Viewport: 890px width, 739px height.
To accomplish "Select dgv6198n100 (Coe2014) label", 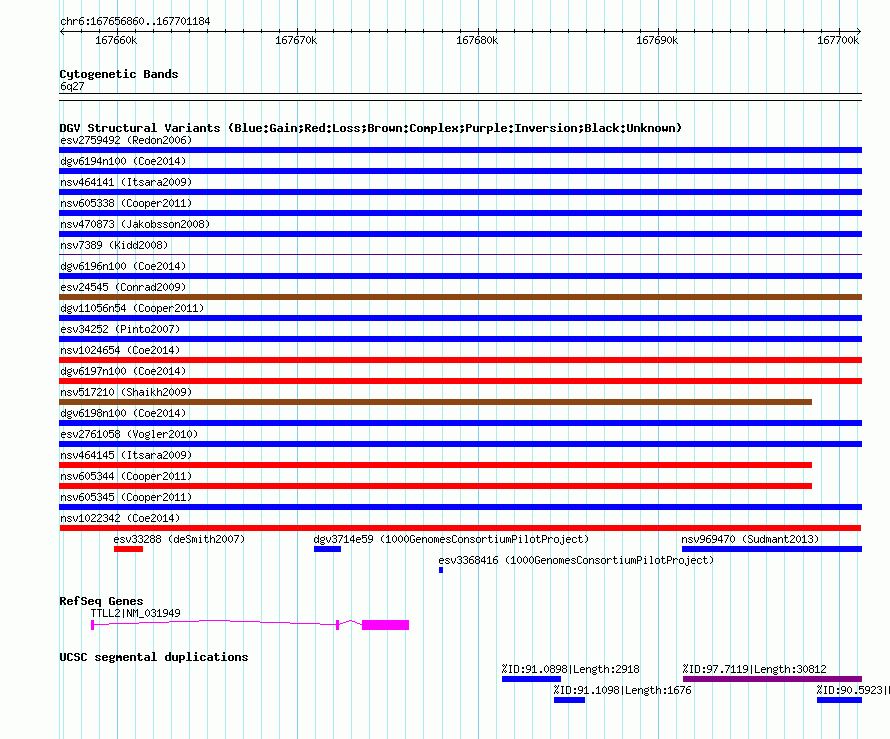I will click(123, 413).
